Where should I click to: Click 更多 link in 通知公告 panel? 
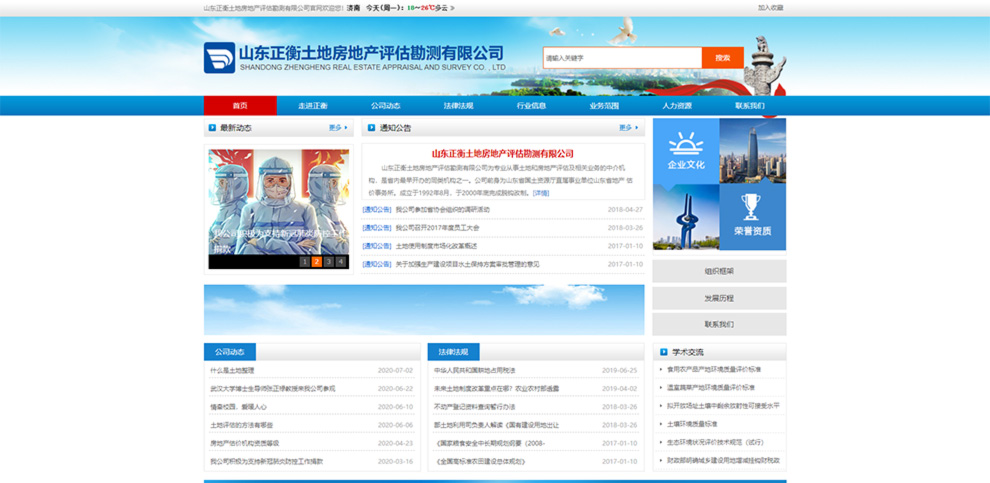pyautogui.click(x=628, y=128)
